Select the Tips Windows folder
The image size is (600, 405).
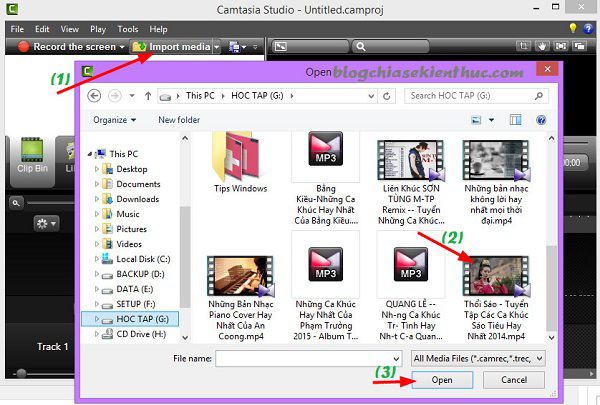tap(240, 163)
